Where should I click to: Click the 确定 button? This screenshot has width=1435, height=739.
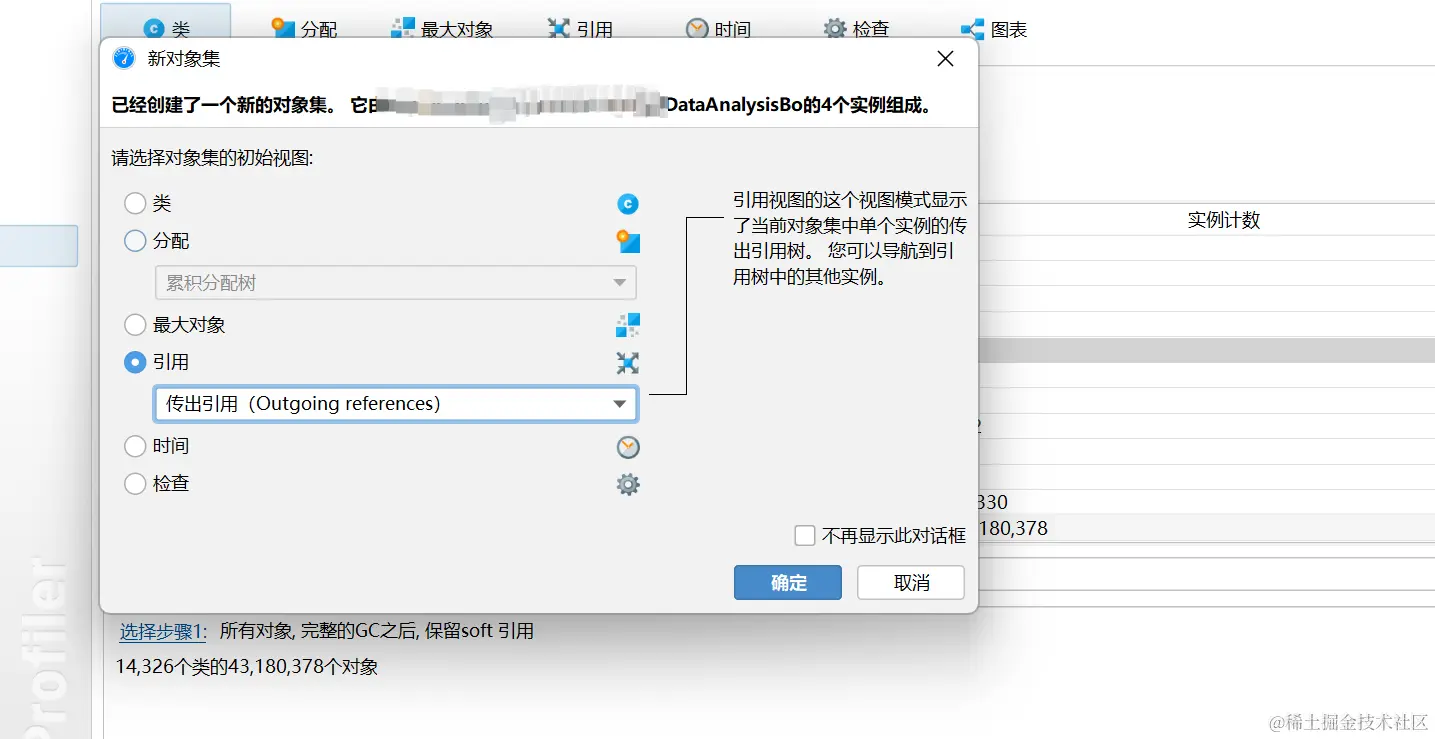788,583
